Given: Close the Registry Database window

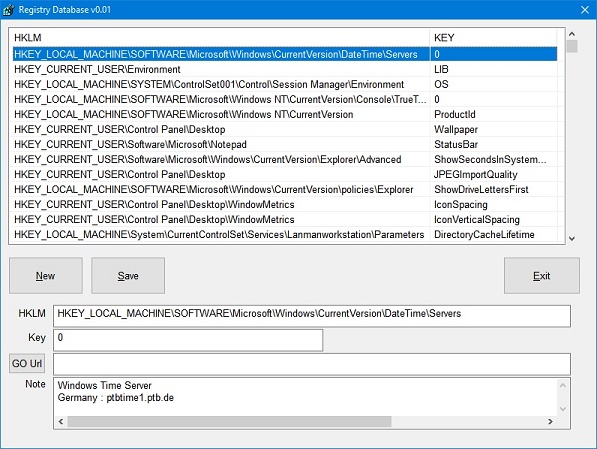Looking at the screenshot, I should (585, 10).
